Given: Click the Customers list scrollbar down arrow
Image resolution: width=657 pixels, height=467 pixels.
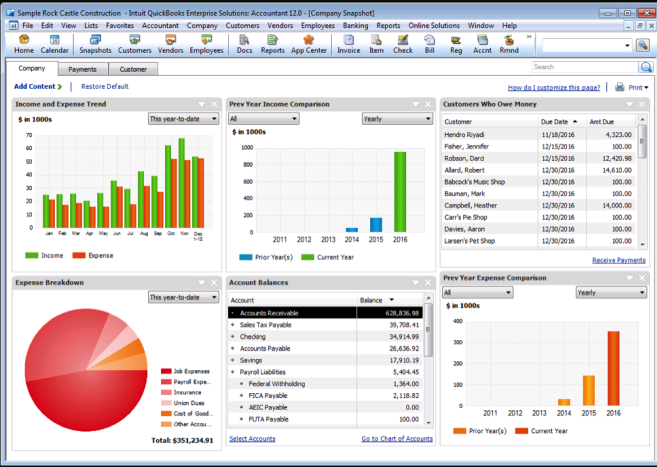Looking at the screenshot, I should (642, 245).
